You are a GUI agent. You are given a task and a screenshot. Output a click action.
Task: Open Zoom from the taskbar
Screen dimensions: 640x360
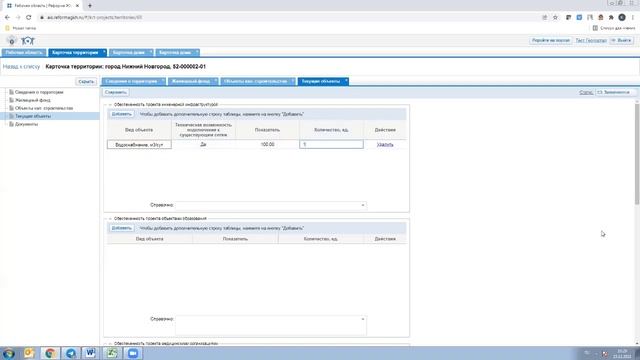click(132, 353)
